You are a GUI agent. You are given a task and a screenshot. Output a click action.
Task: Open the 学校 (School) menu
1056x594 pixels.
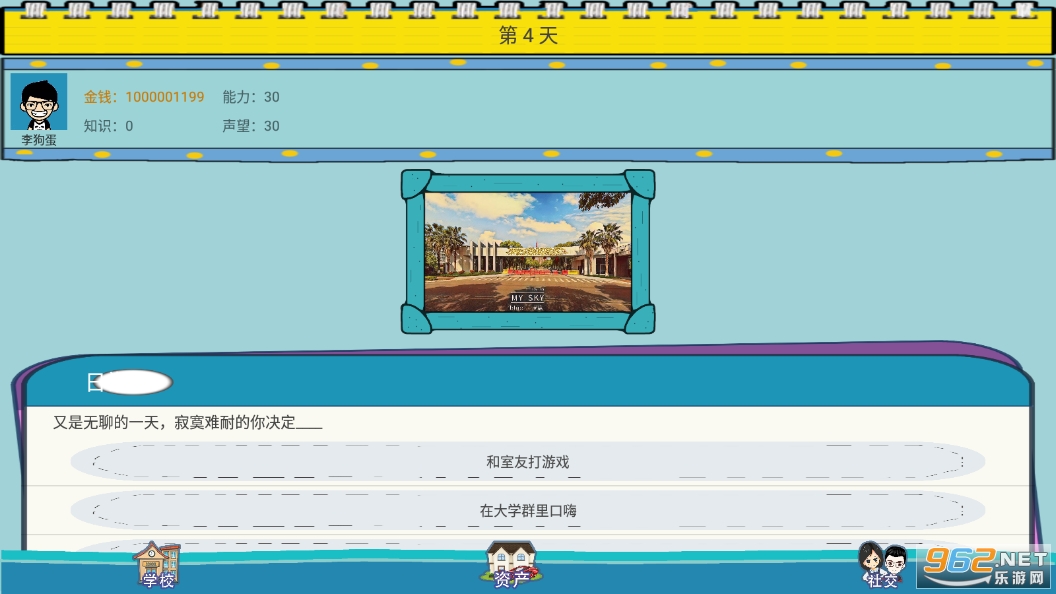coord(157,564)
